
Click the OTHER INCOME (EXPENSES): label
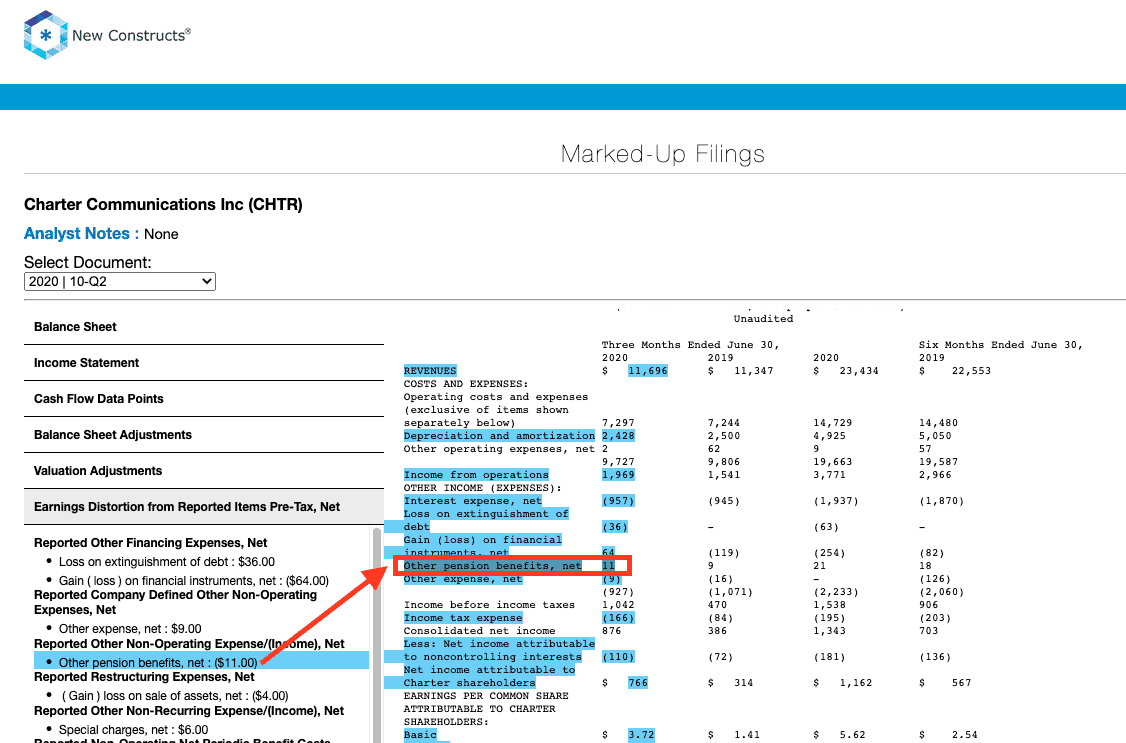coord(483,487)
